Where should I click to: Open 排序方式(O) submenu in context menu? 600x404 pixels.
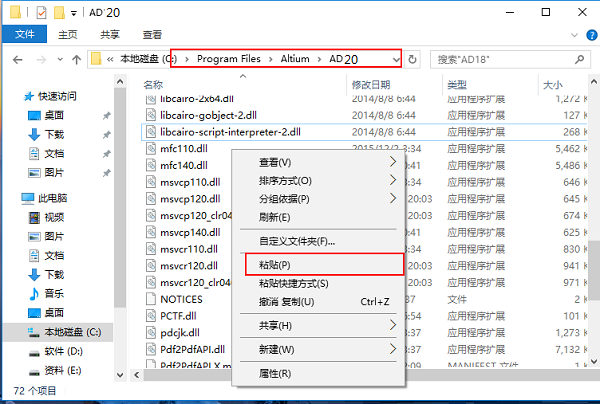(318, 181)
